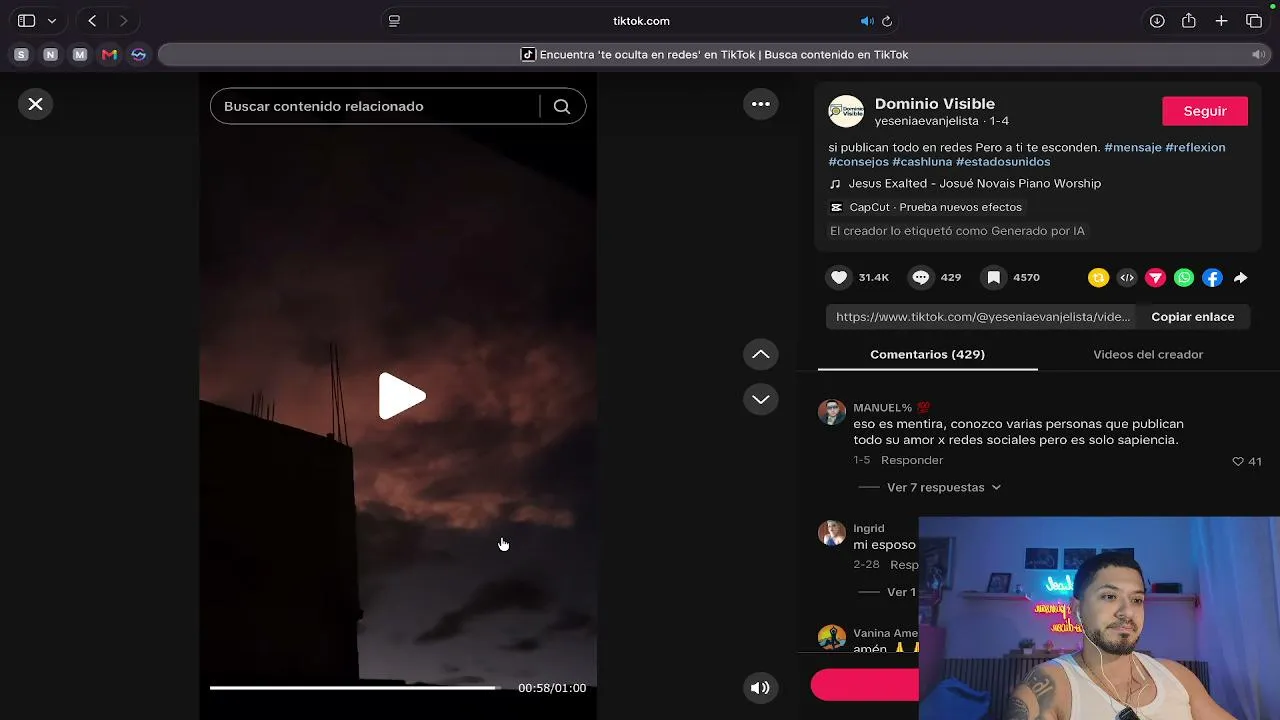Open the #reflexion hashtag
This screenshot has width=1280, height=720.
coord(1195,147)
